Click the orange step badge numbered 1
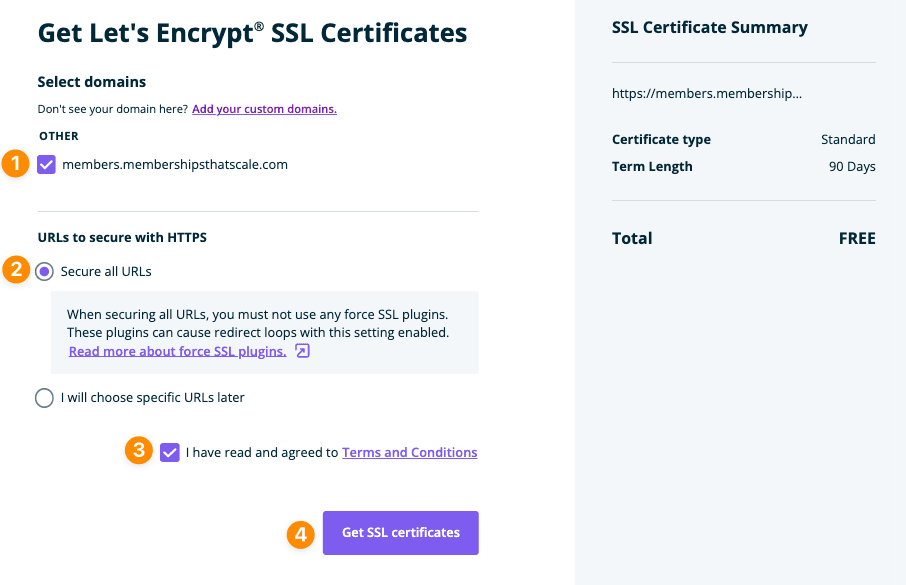The width and height of the screenshot is (906, 585). coord(16,165)
